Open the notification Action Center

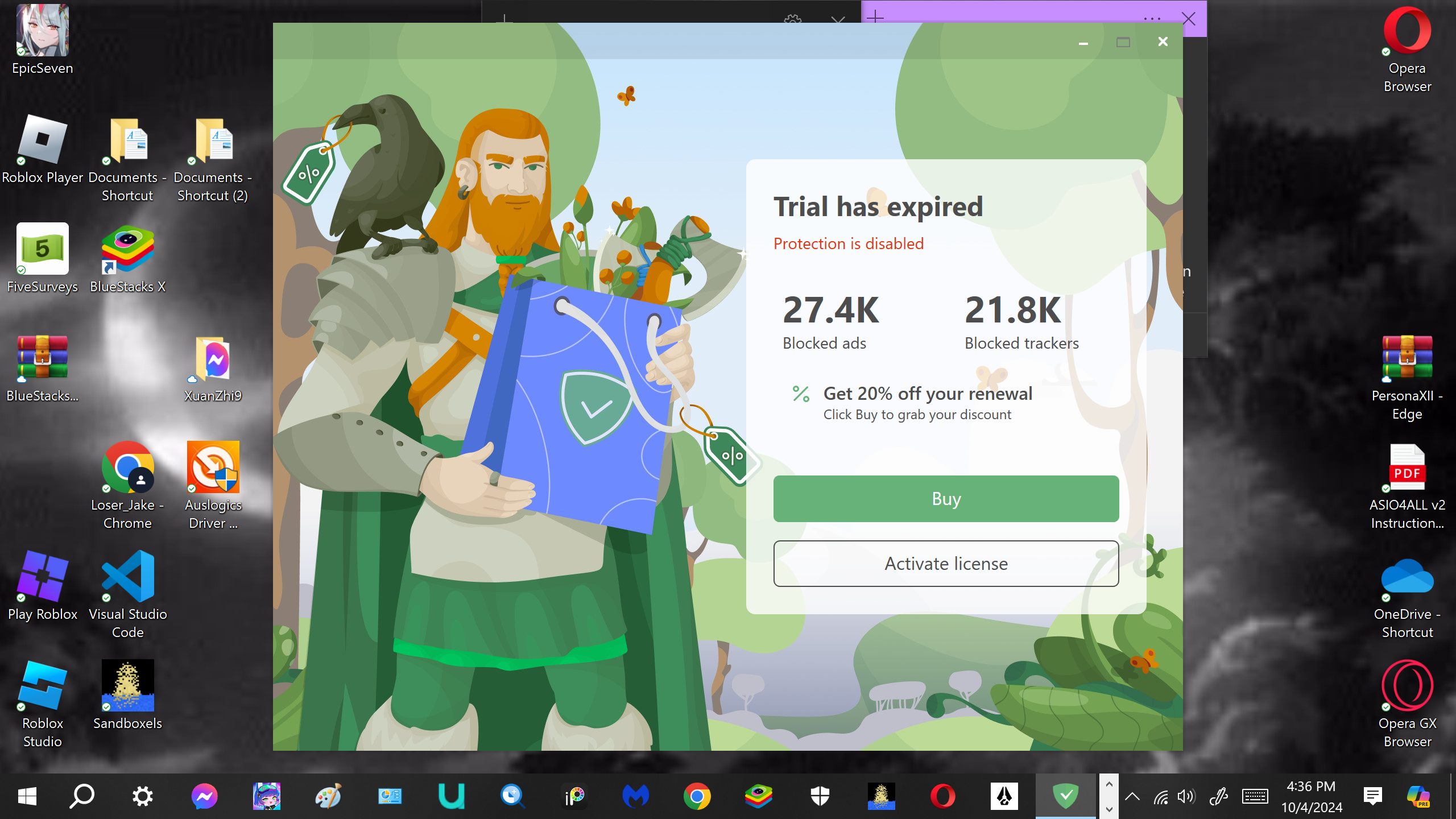click(x=1372, y=796)
